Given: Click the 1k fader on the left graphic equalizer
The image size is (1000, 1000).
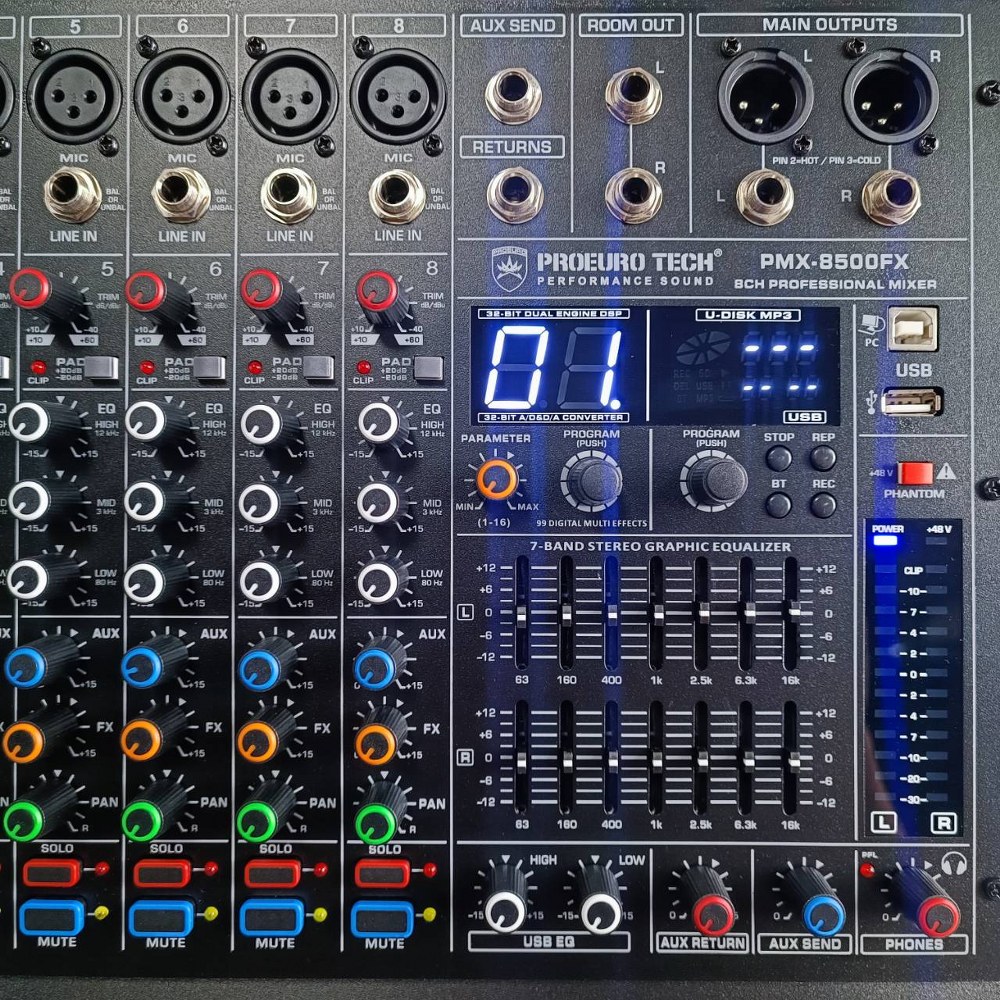Looking at the screenshot, I should (659, 612).
